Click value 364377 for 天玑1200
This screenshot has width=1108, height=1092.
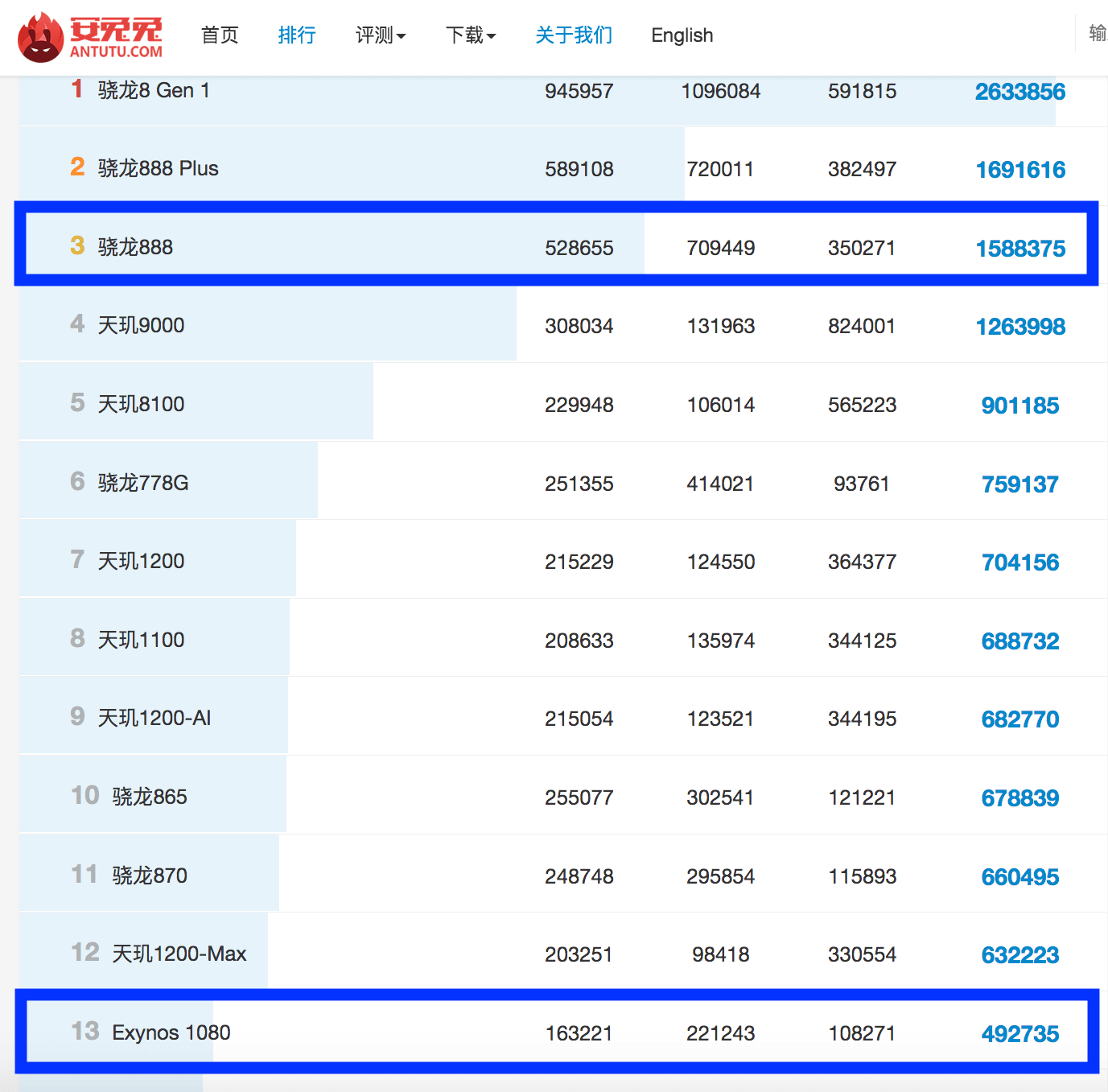tap(863, 562)
